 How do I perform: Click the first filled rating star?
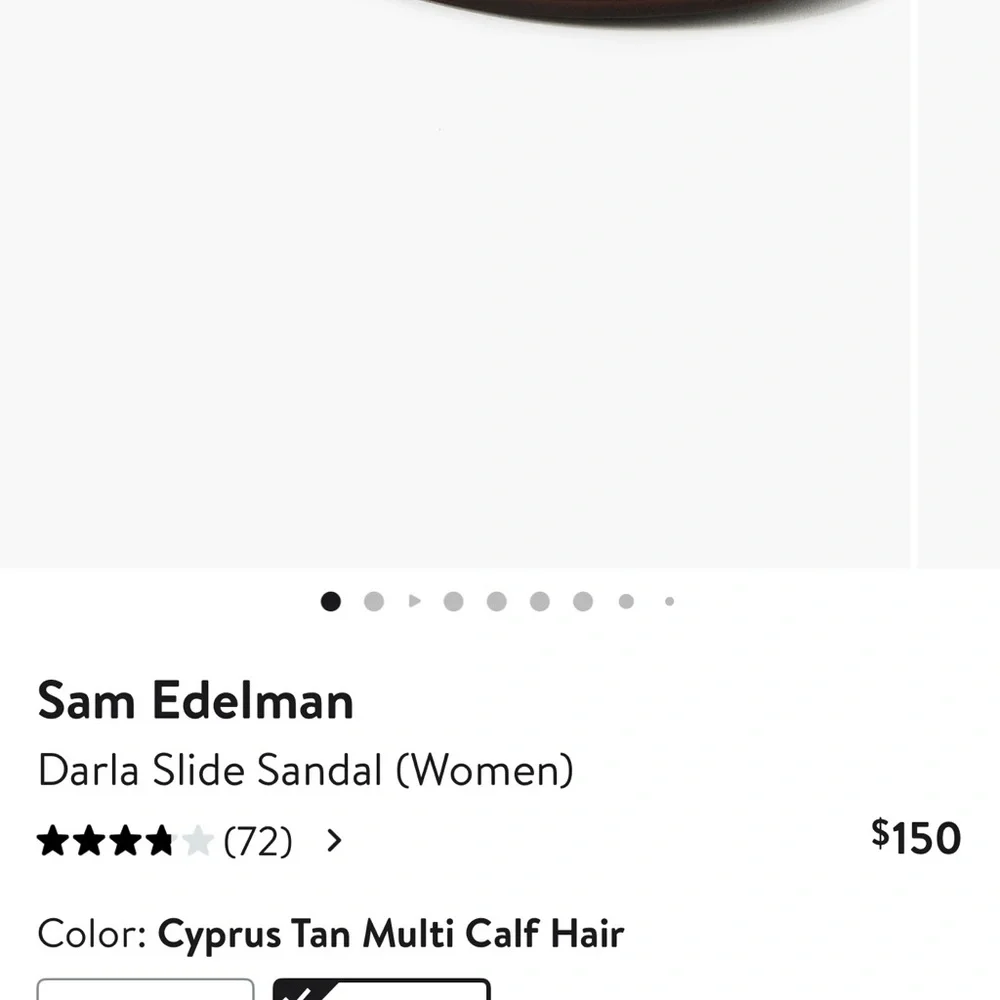pos(55,841)
